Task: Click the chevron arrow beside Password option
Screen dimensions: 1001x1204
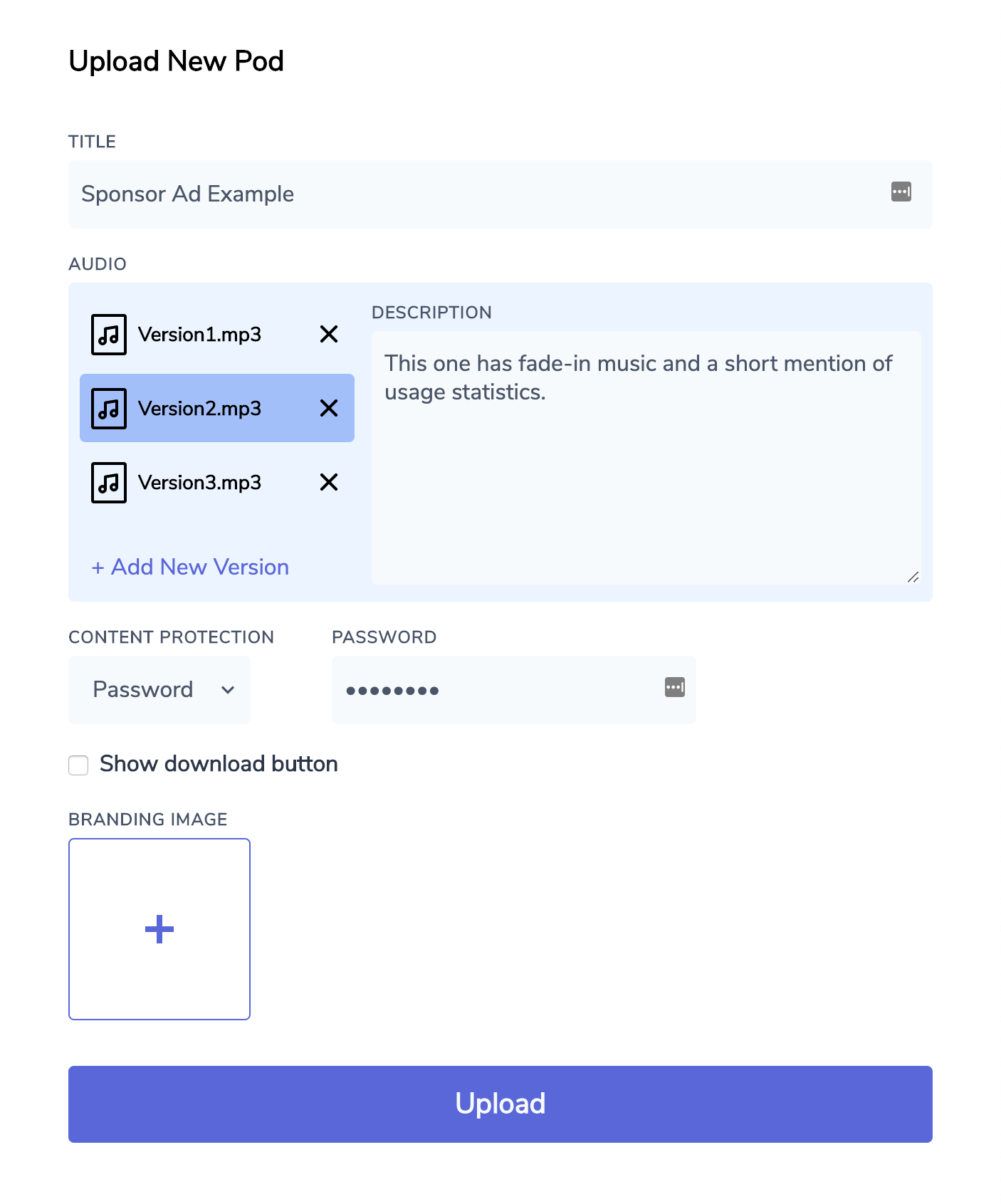Action: 228,690
